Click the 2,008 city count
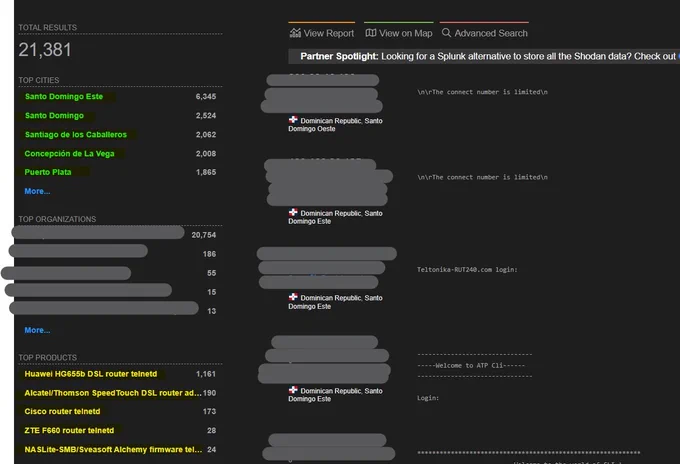The image size is (680, 464). [x=206, y=154]
